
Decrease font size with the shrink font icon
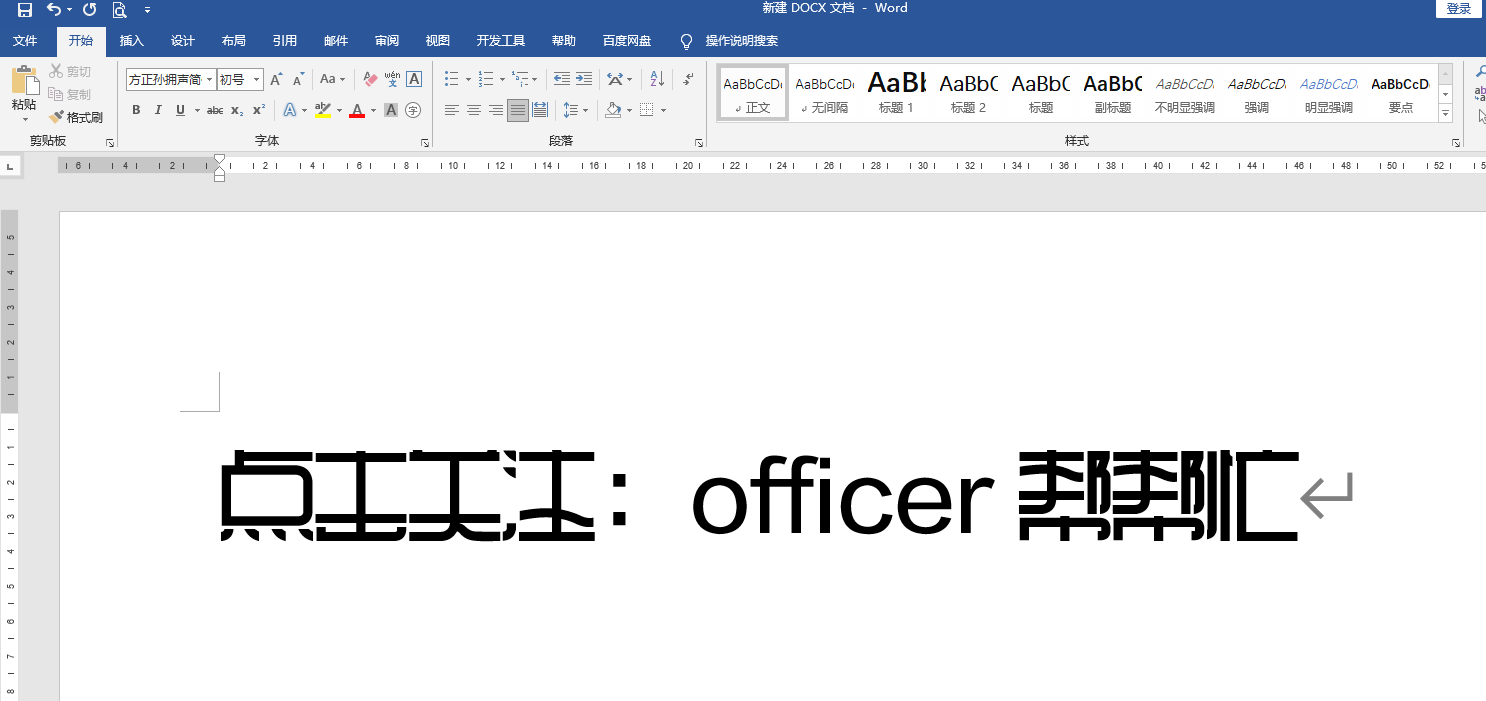click(298, 79)
